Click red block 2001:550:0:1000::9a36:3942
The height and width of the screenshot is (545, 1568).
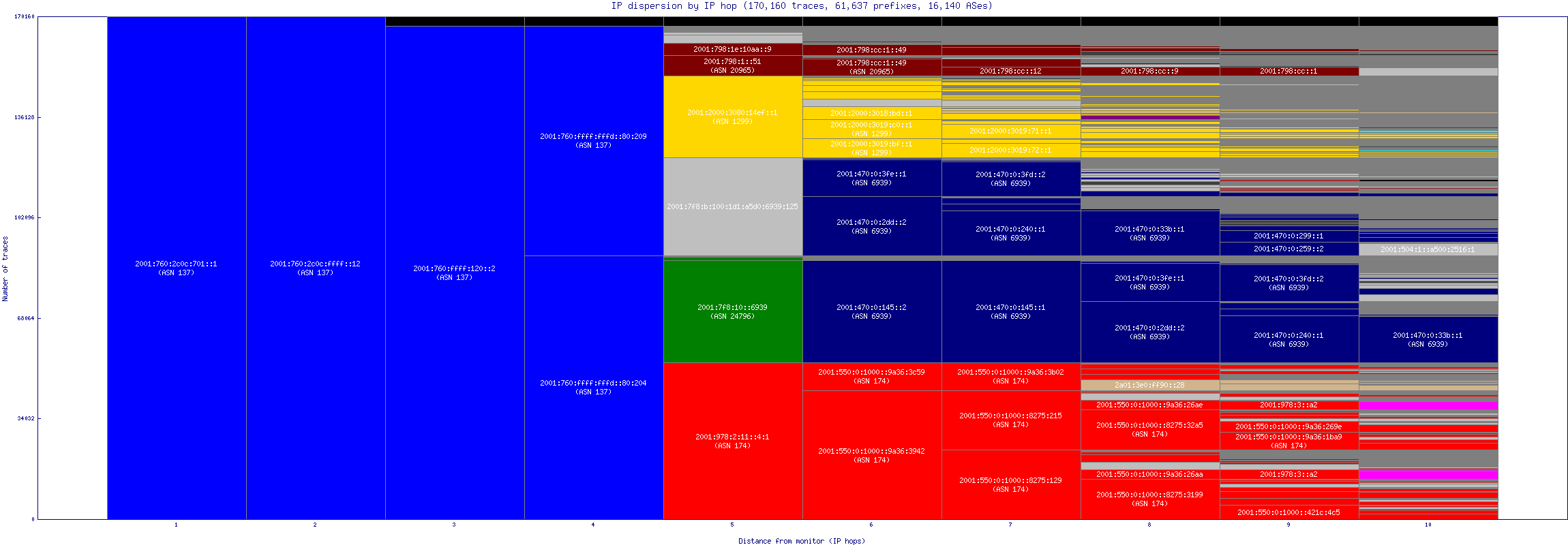coord(872,455)
